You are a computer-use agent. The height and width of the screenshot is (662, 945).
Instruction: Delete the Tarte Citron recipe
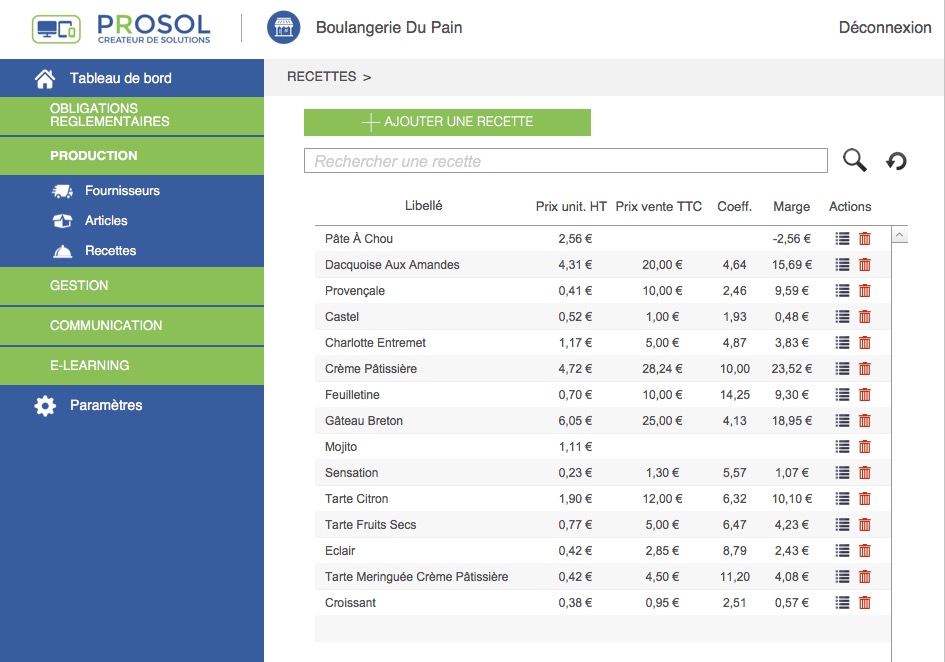(x=865, y=499)
